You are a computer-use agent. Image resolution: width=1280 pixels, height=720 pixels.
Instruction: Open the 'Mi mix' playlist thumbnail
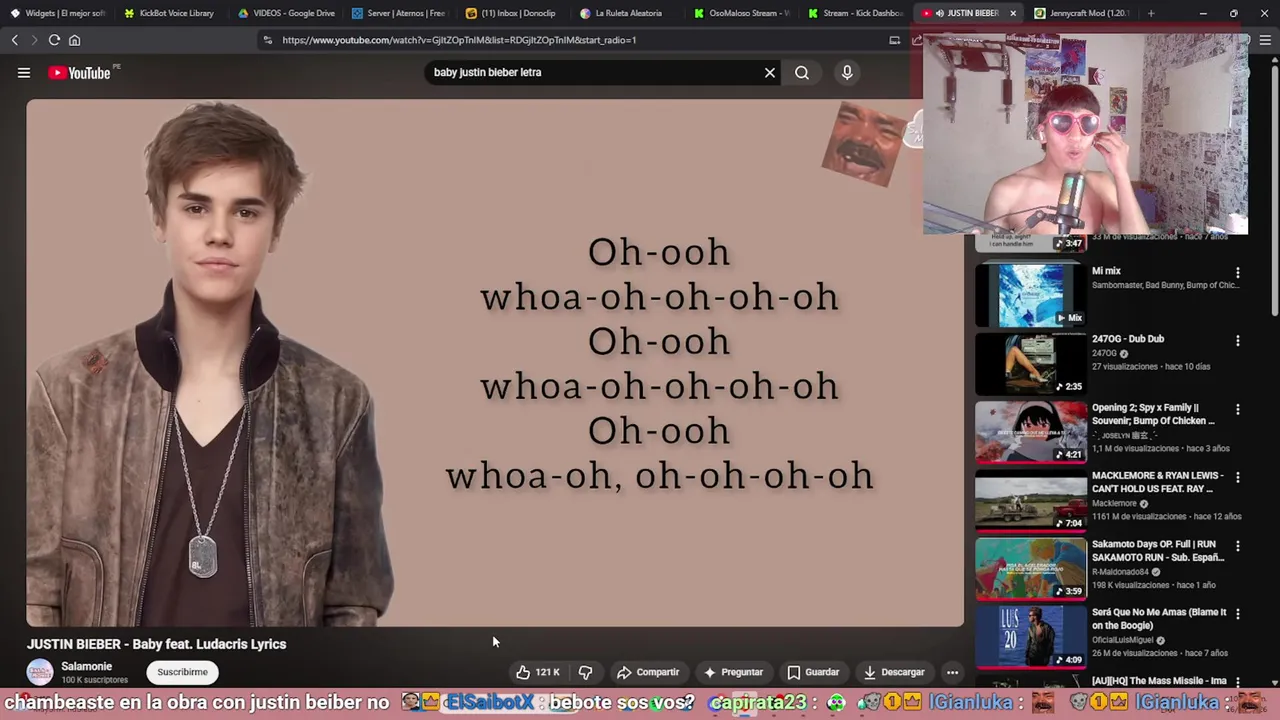(1030, 295)
